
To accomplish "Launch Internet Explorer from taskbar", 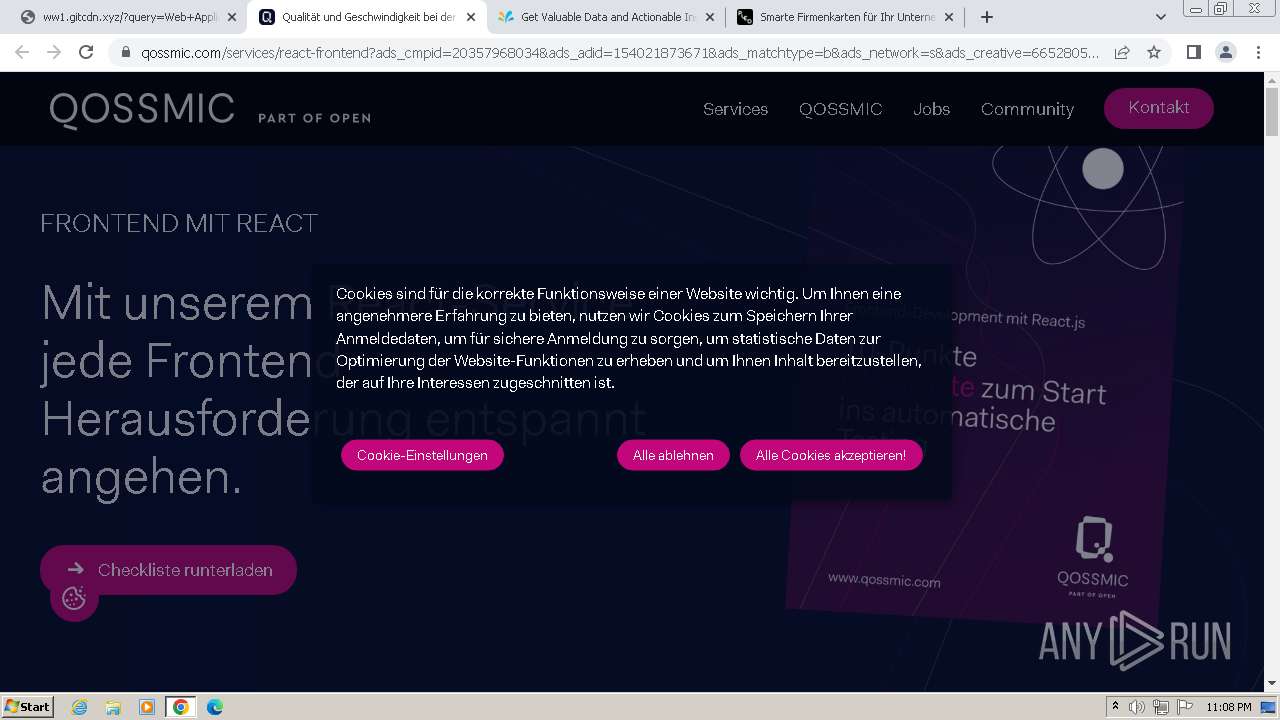I will (x=80, y=707).
